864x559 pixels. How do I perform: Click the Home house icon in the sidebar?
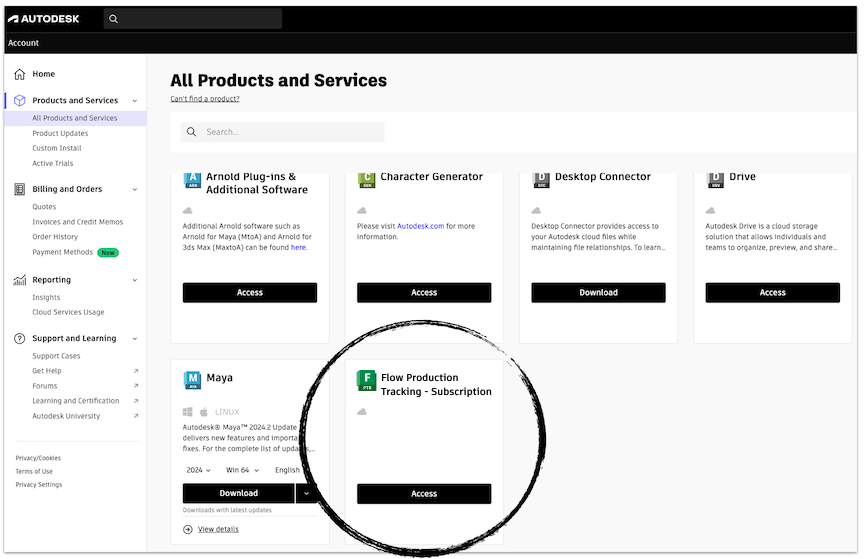pos(19,74)
